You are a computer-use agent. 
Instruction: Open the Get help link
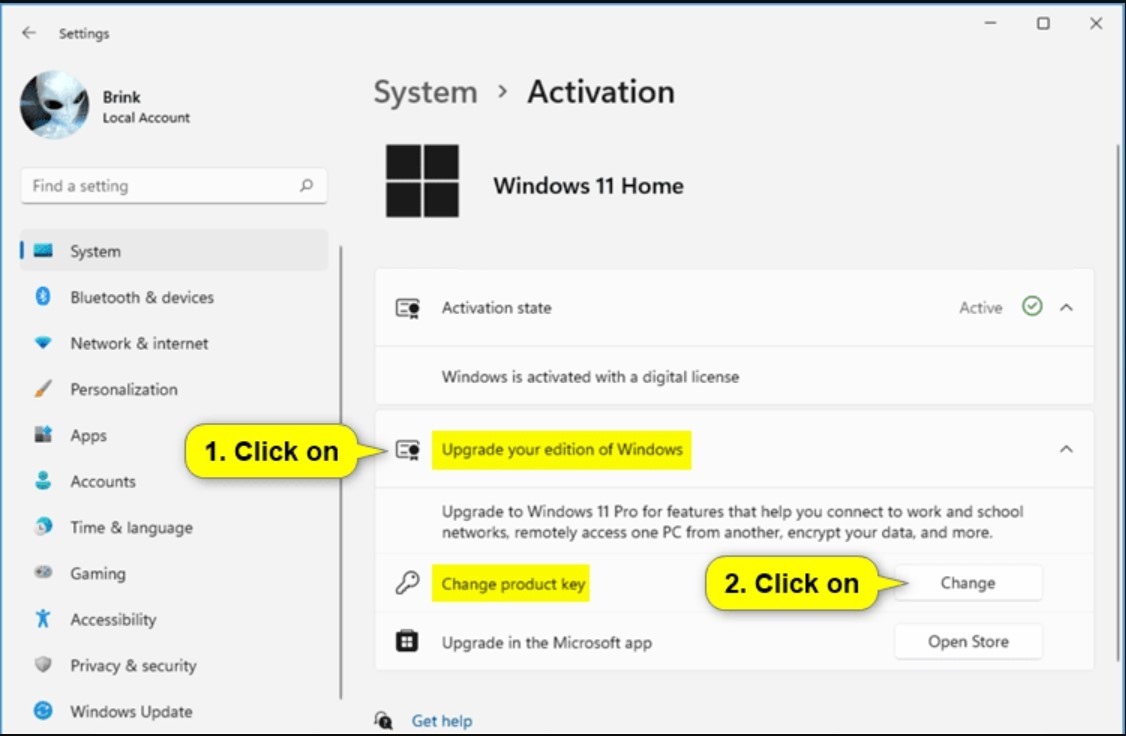tap(441, 720)
